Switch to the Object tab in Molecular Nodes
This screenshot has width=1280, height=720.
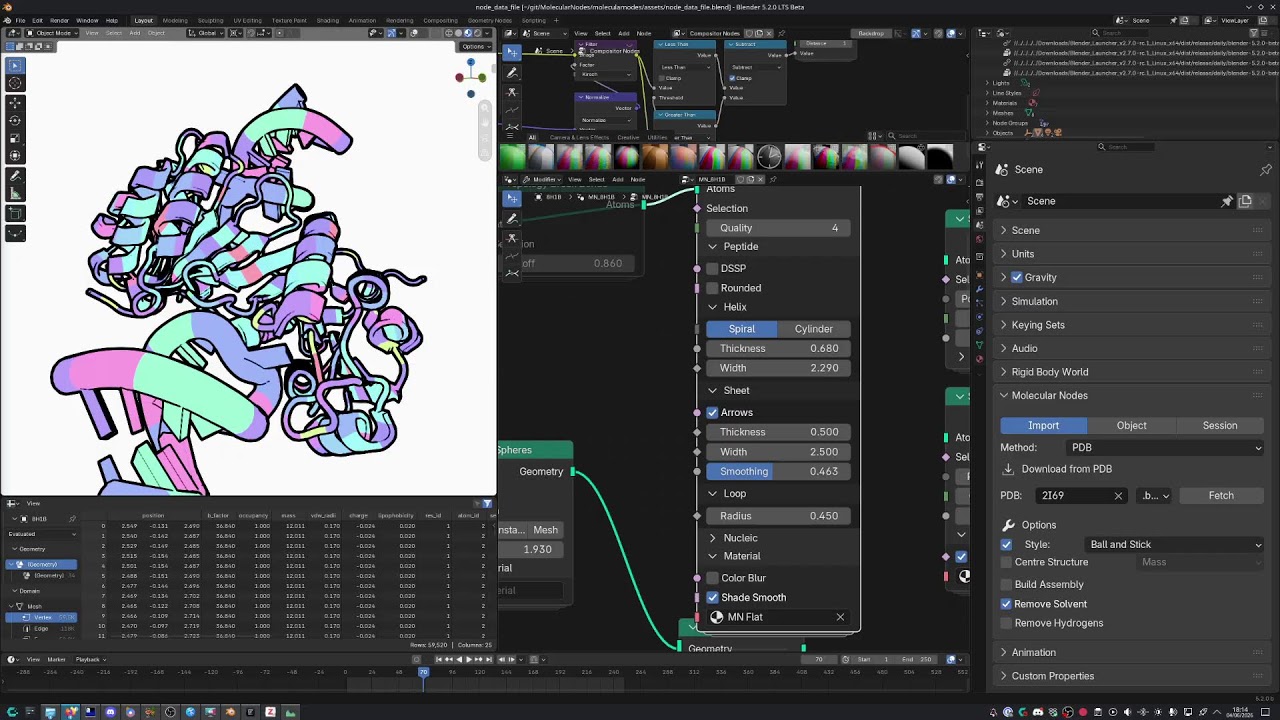pos(1132,426)
